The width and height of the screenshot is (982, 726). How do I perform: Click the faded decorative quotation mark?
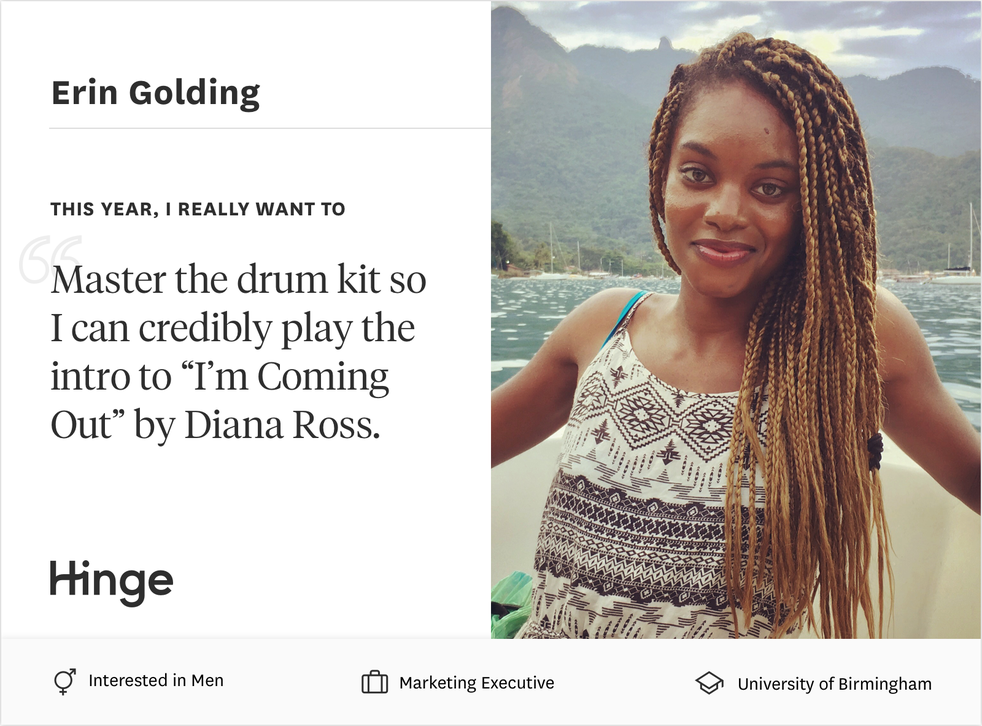click(50, 259)
